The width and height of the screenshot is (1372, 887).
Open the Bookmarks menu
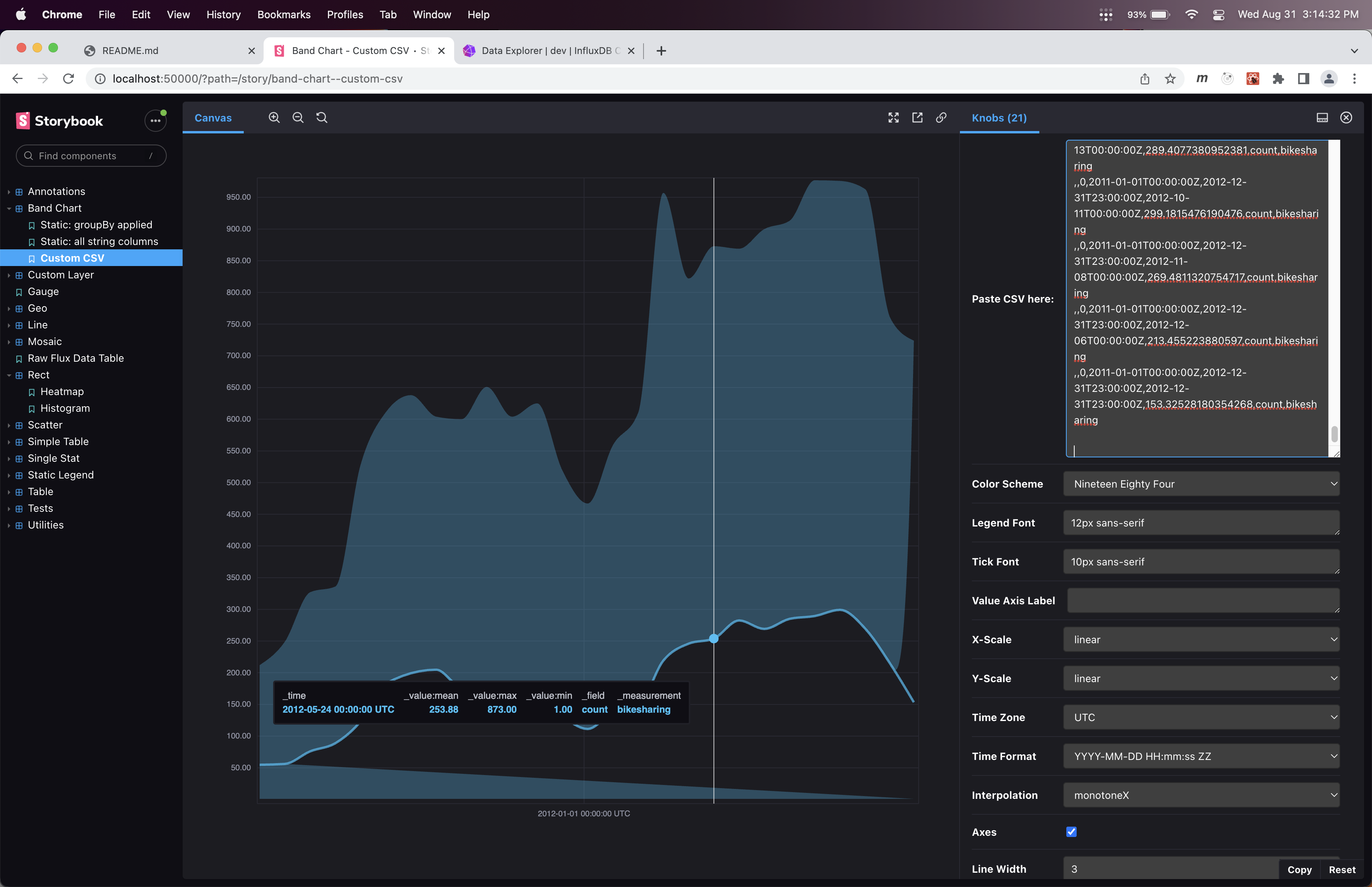pyautogui.click(x=284, y=14)
